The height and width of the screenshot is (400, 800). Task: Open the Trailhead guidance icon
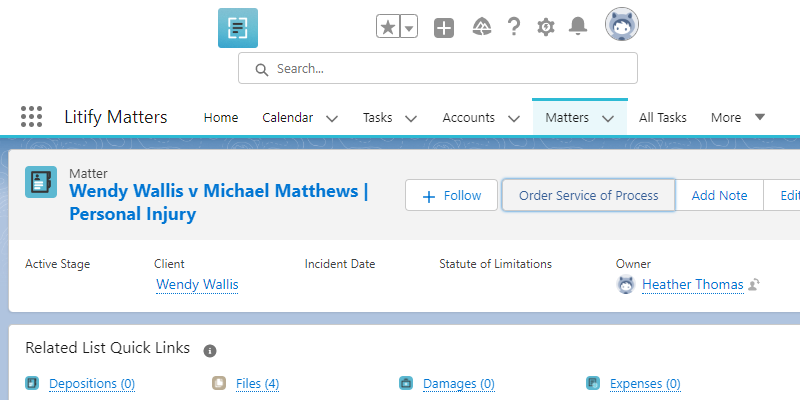pyautogui.click(x=481, y=28)
